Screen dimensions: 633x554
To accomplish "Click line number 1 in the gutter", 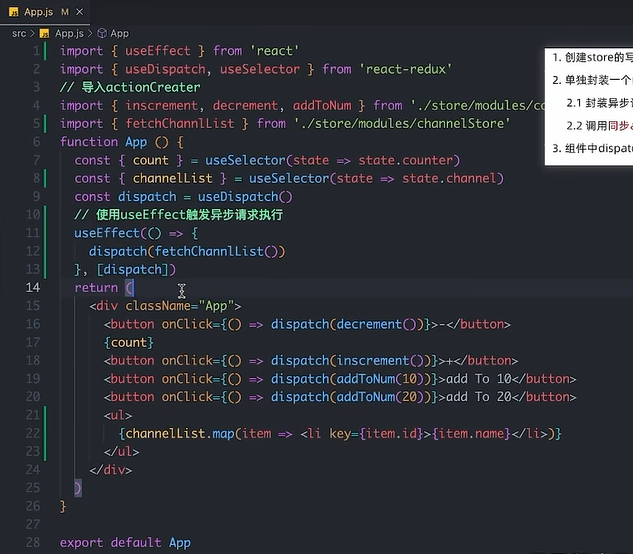I will [36, 51].
